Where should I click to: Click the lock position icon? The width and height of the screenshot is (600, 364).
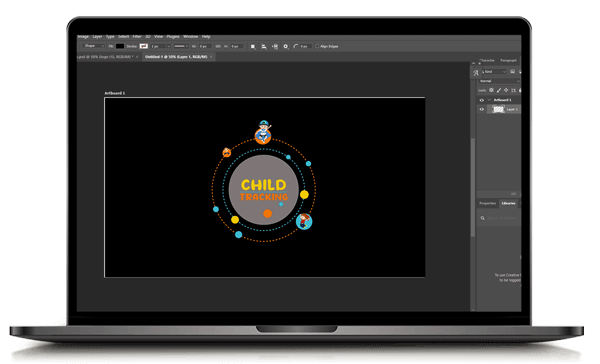[506, 90]
